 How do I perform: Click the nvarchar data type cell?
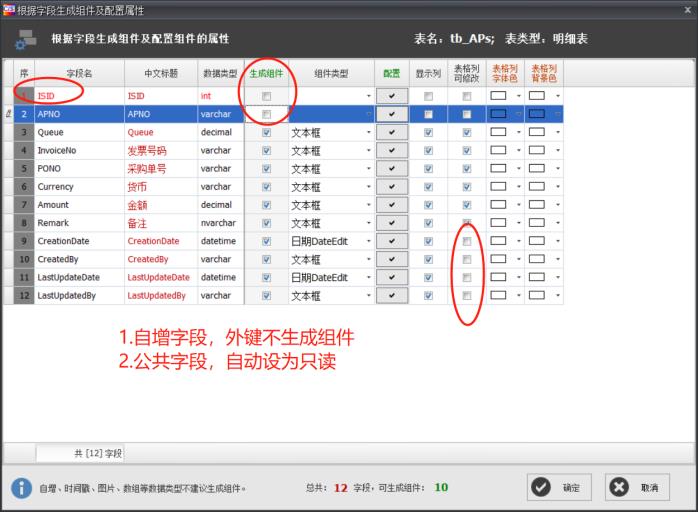pyautogui.click(x=221, y=223)
